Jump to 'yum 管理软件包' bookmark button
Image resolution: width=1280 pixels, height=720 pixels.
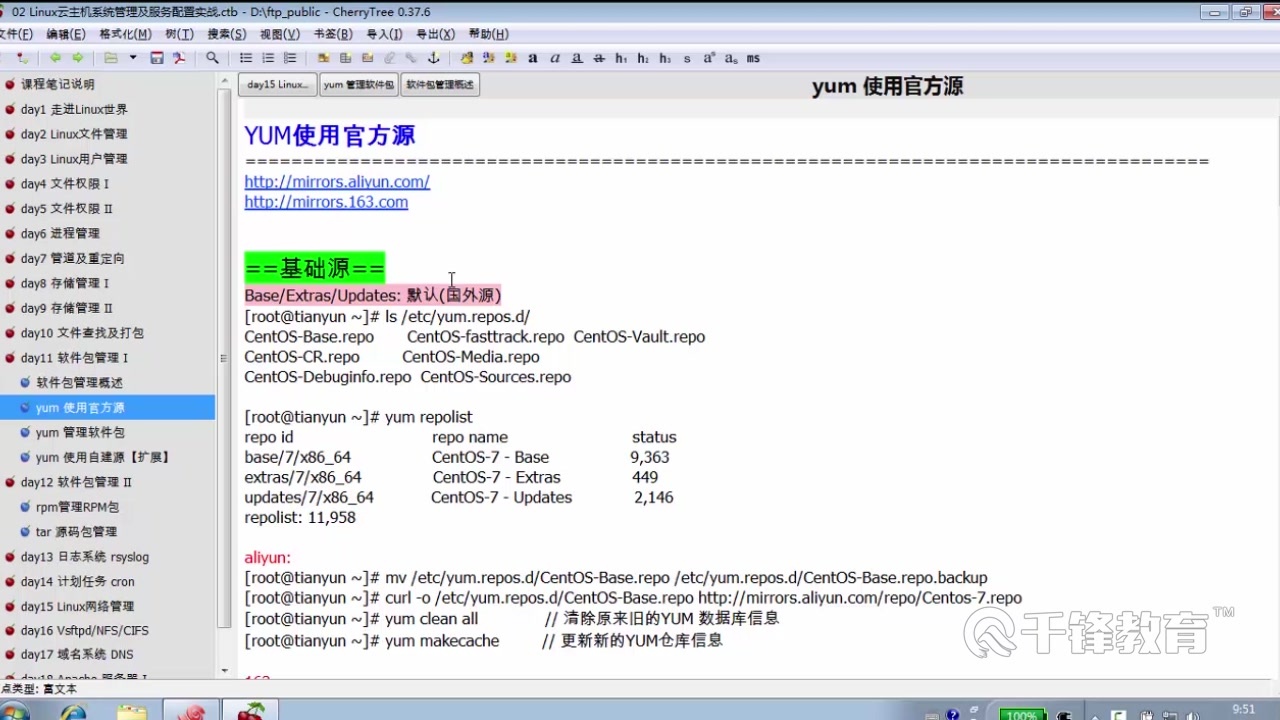click(x=359, y=85)
